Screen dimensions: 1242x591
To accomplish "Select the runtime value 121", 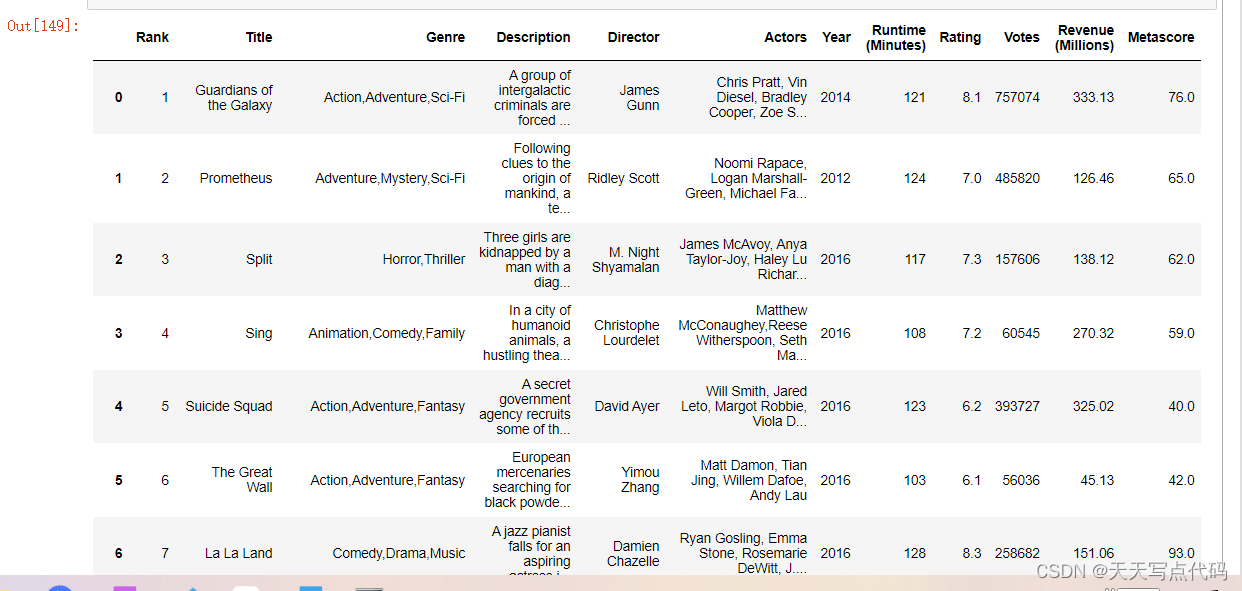I will [914, 98].
